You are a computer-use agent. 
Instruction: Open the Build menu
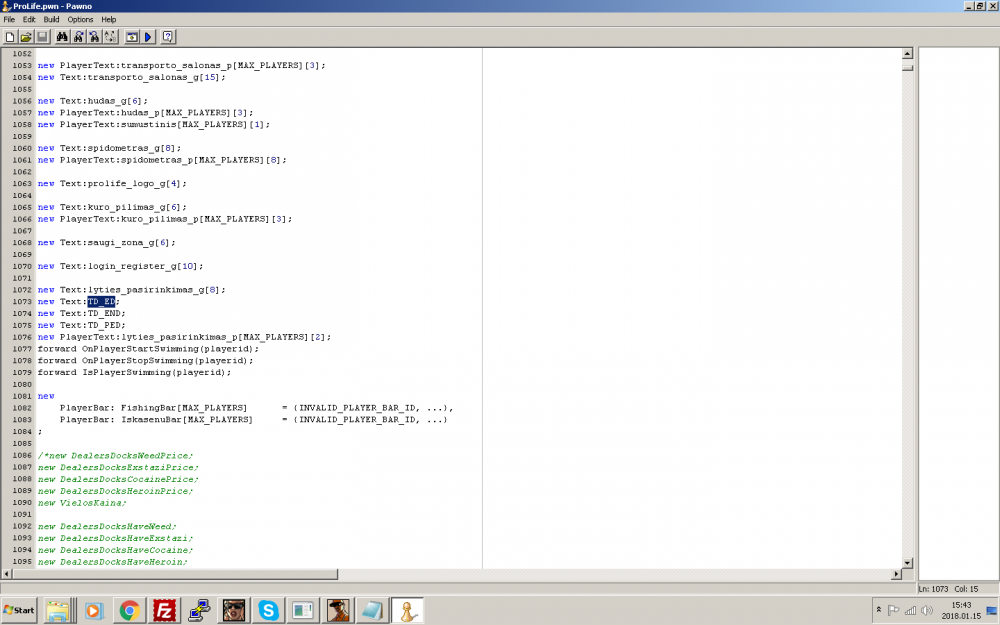tap(52, 20)
